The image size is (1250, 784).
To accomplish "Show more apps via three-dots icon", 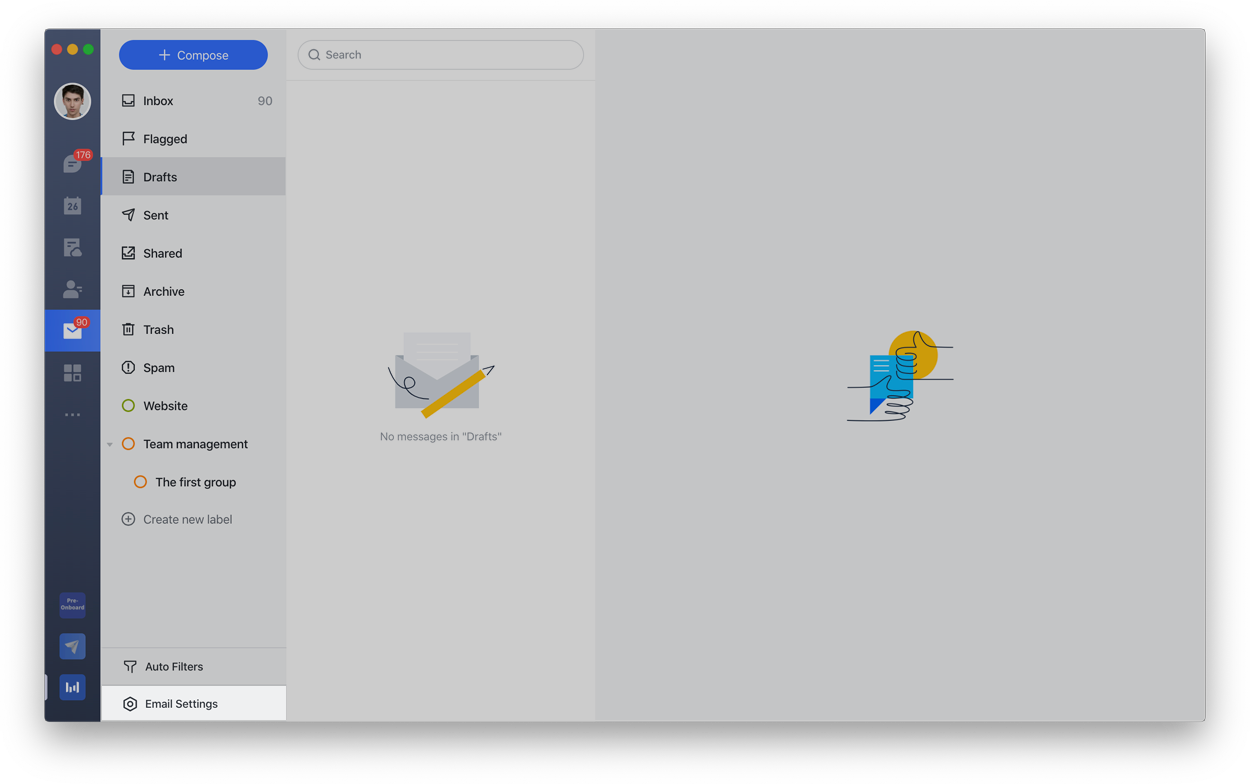I will [72, 414].
